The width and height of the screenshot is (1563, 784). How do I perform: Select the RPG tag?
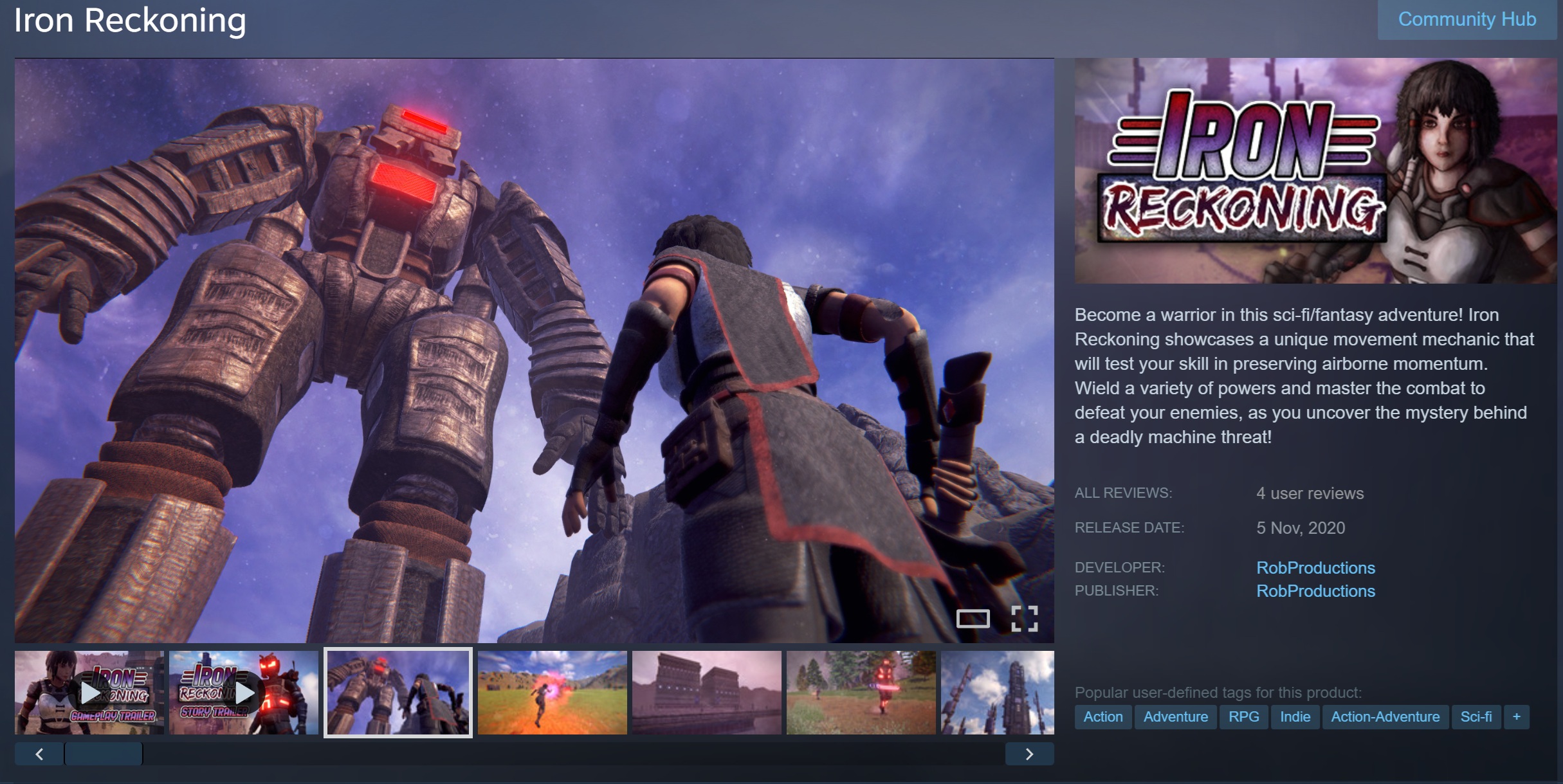(1243, 716)
